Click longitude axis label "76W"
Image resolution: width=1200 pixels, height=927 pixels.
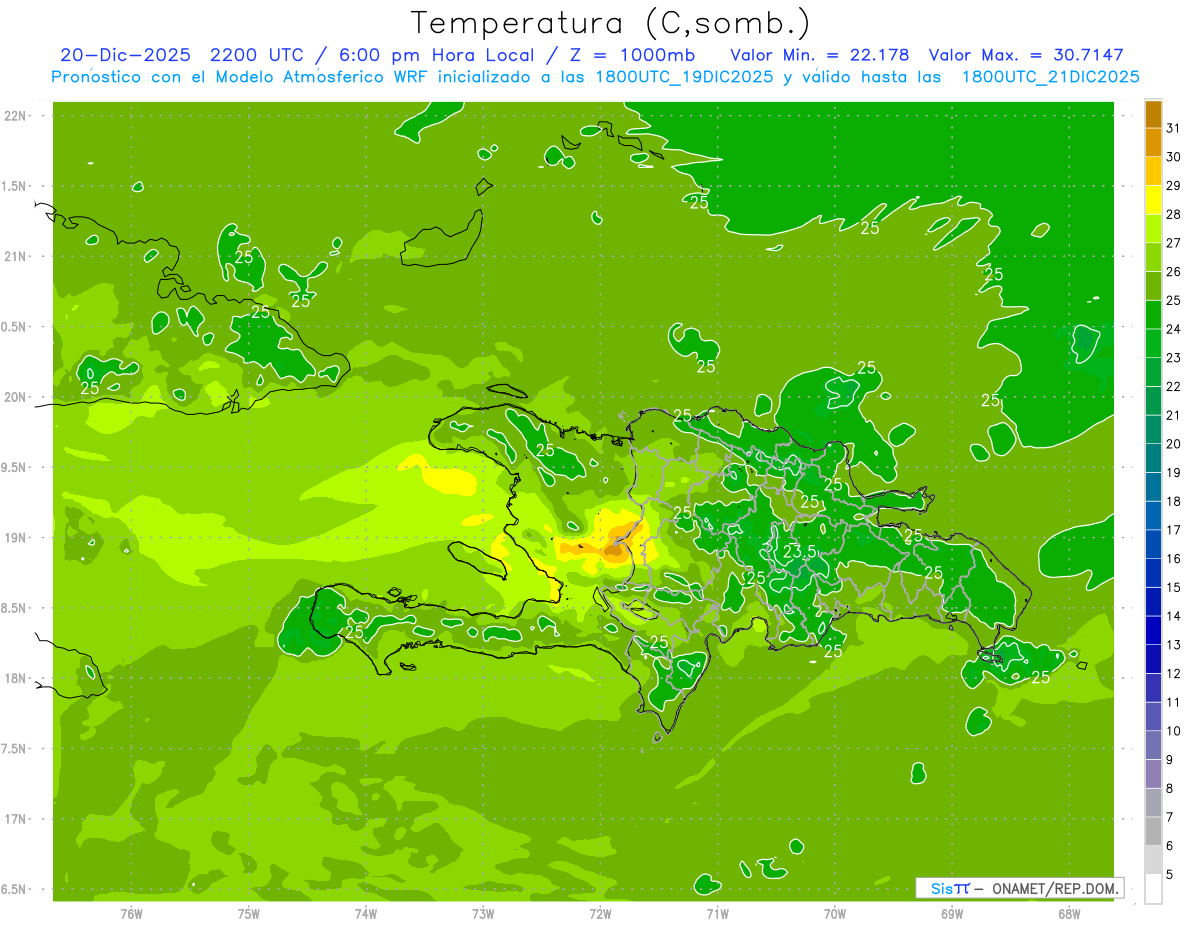tap(131, 913)
